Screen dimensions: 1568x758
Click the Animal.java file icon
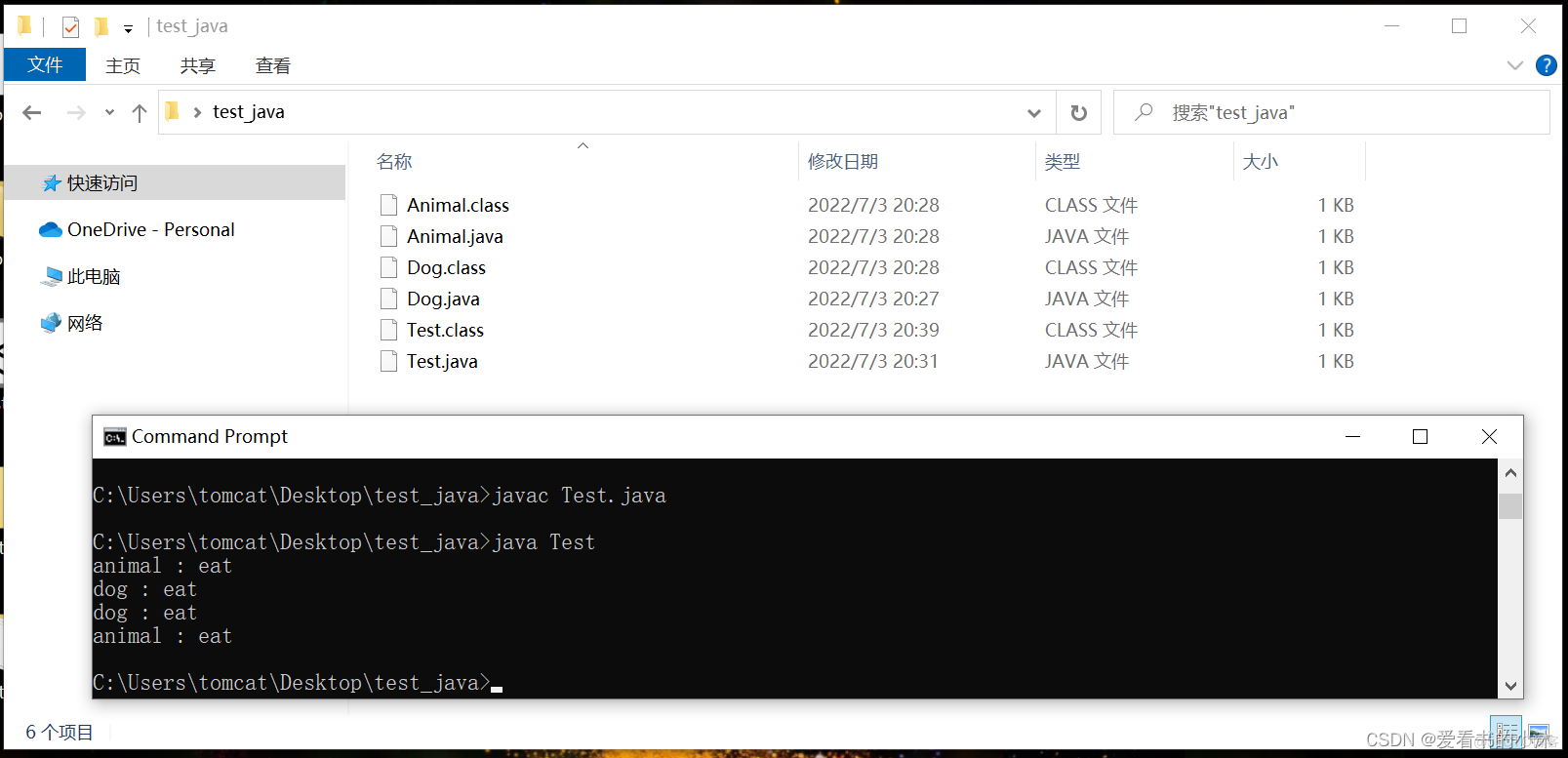[388, 236]
